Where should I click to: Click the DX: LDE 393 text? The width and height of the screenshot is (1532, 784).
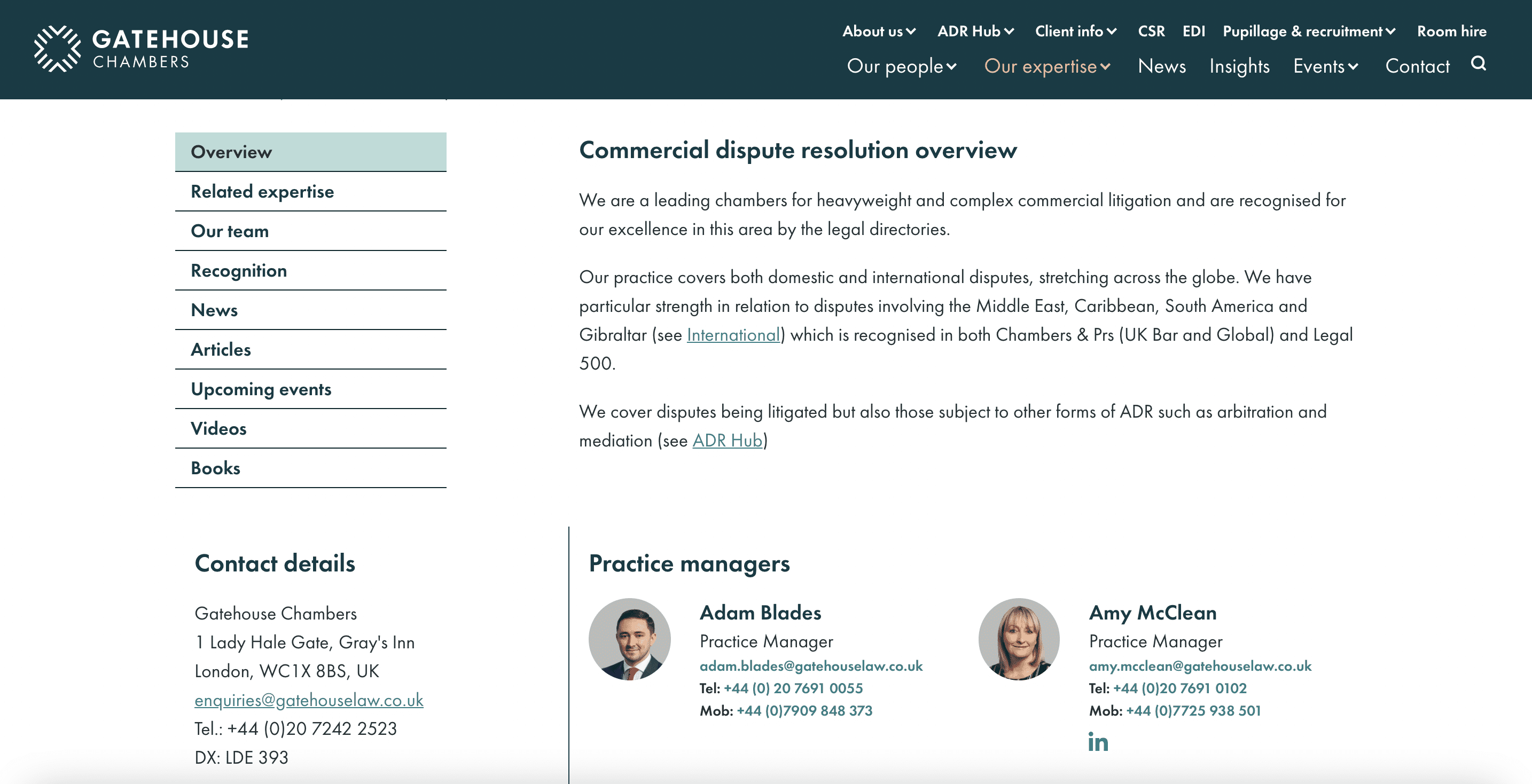(x=241, y=757)
